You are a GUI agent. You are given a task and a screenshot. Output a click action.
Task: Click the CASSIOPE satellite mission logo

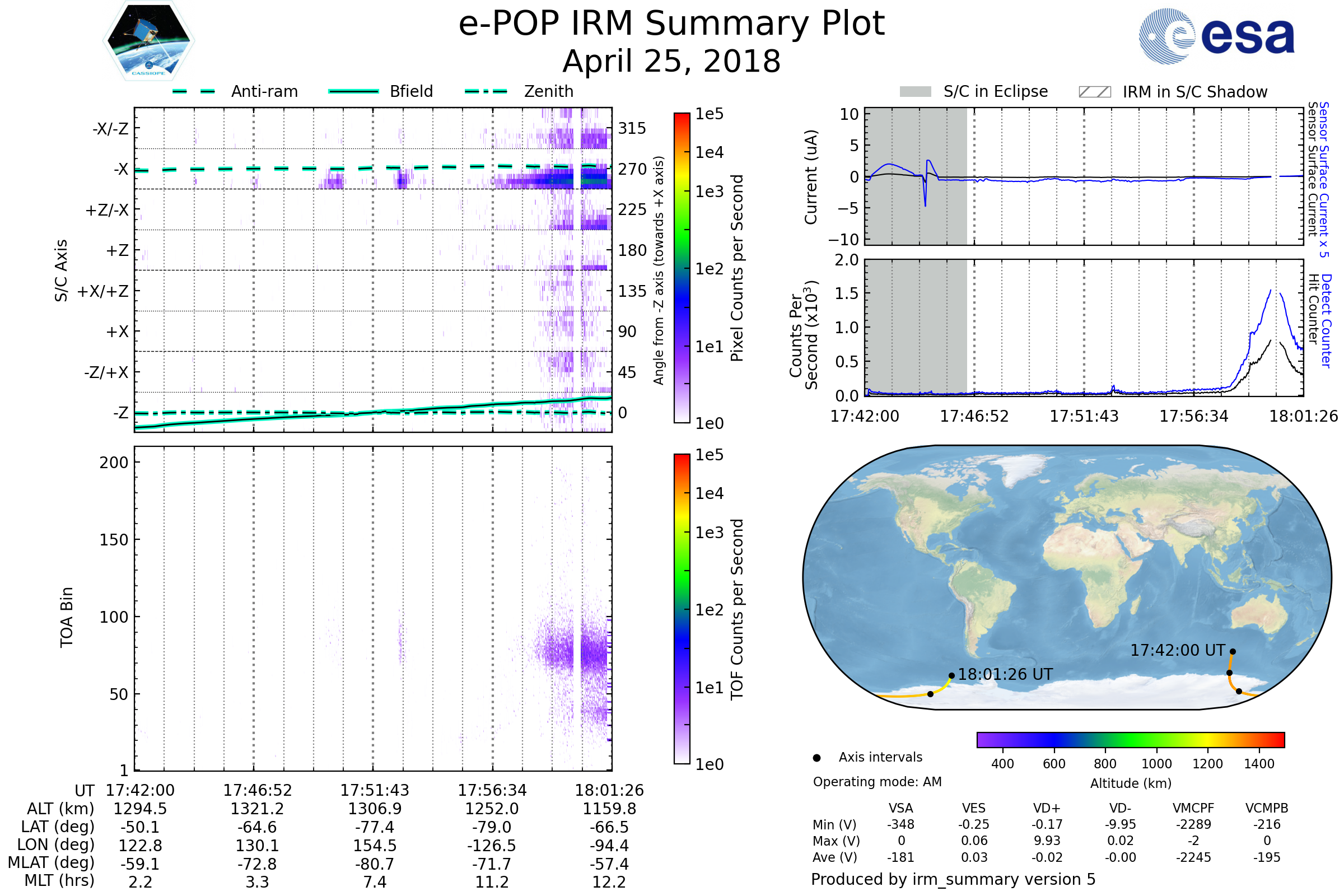(x=148, y=41)
